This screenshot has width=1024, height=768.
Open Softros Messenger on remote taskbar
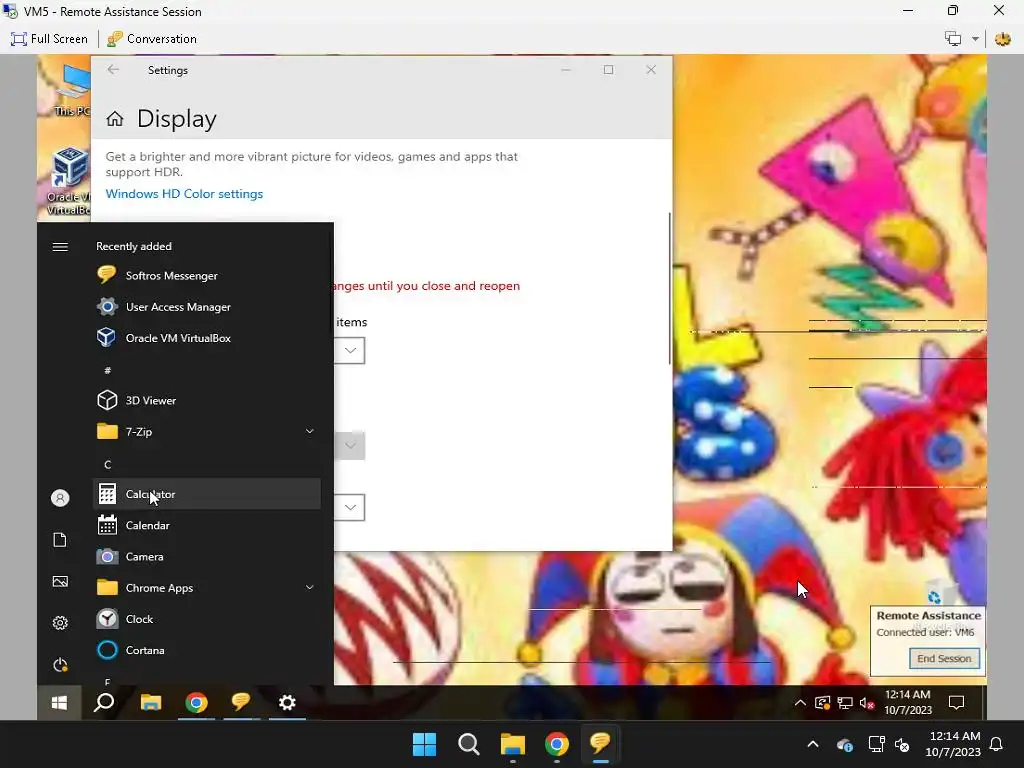pos(241,702)
